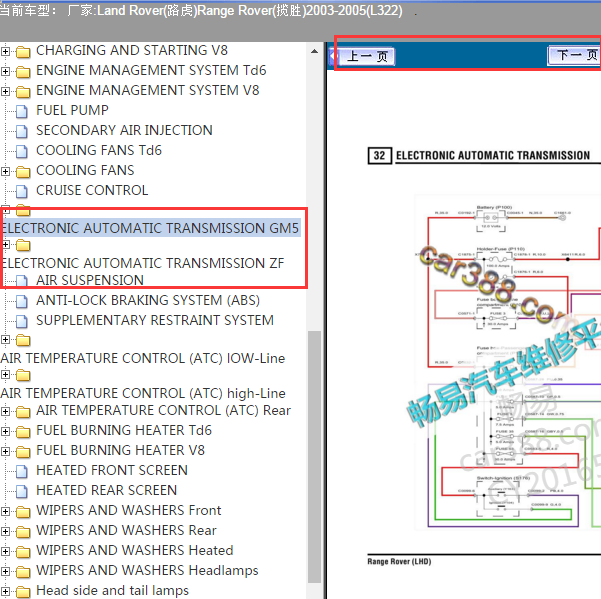Click ENGINE MANAGEMENT SYSTEM V8 folder icon

coord(23,92)
